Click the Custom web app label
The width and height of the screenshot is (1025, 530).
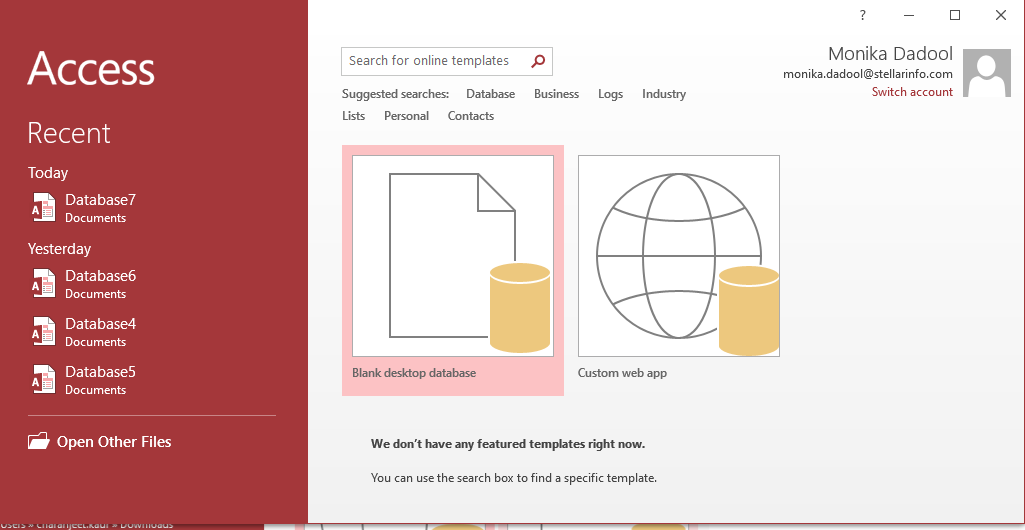622,373
